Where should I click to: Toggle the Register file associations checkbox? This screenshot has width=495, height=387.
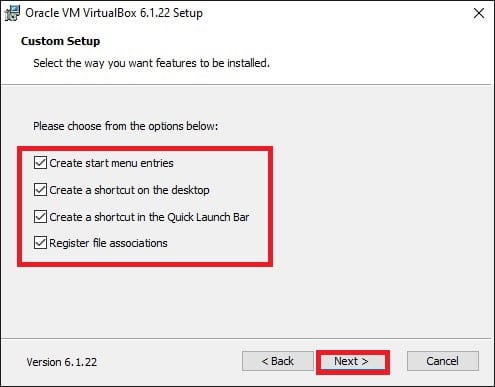click(40, 243)
